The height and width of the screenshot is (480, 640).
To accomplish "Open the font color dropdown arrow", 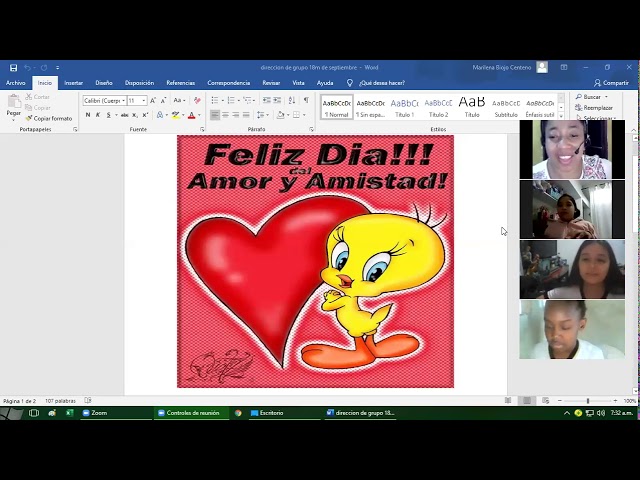I will point(199,115).
